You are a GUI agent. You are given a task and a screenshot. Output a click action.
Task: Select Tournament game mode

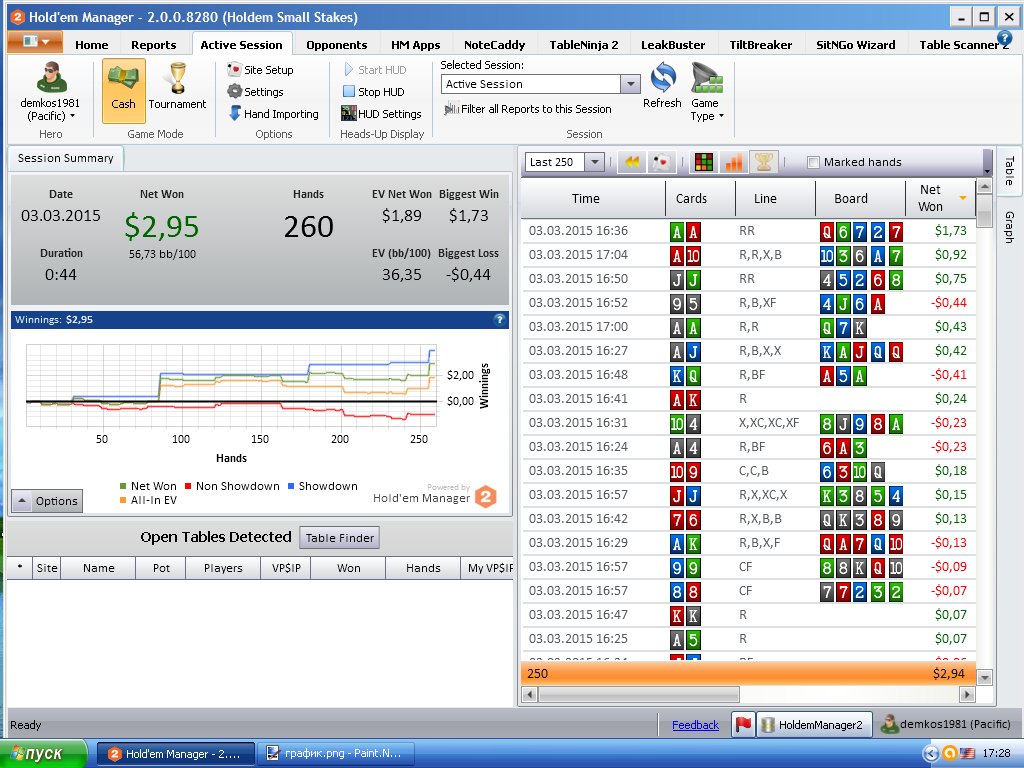pyautogui.click(x=177, y=87)
